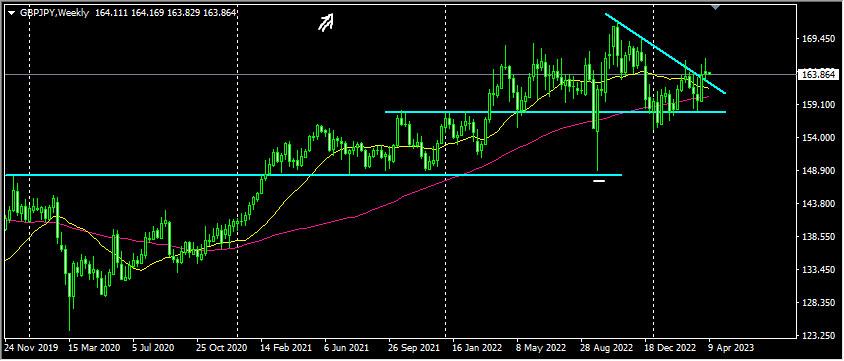
Task: Click the 148.900 price scale label
Action: (x=816, y=171)
